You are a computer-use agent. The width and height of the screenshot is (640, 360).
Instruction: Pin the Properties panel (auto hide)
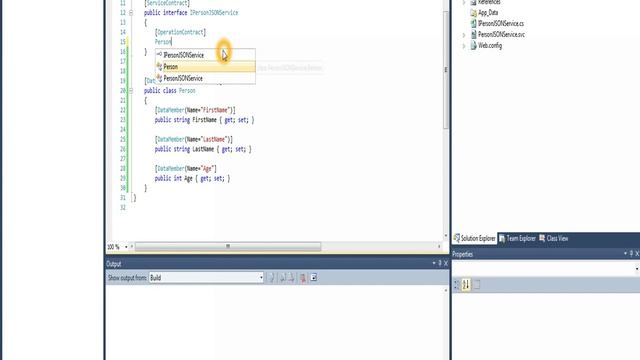point(631,254)
